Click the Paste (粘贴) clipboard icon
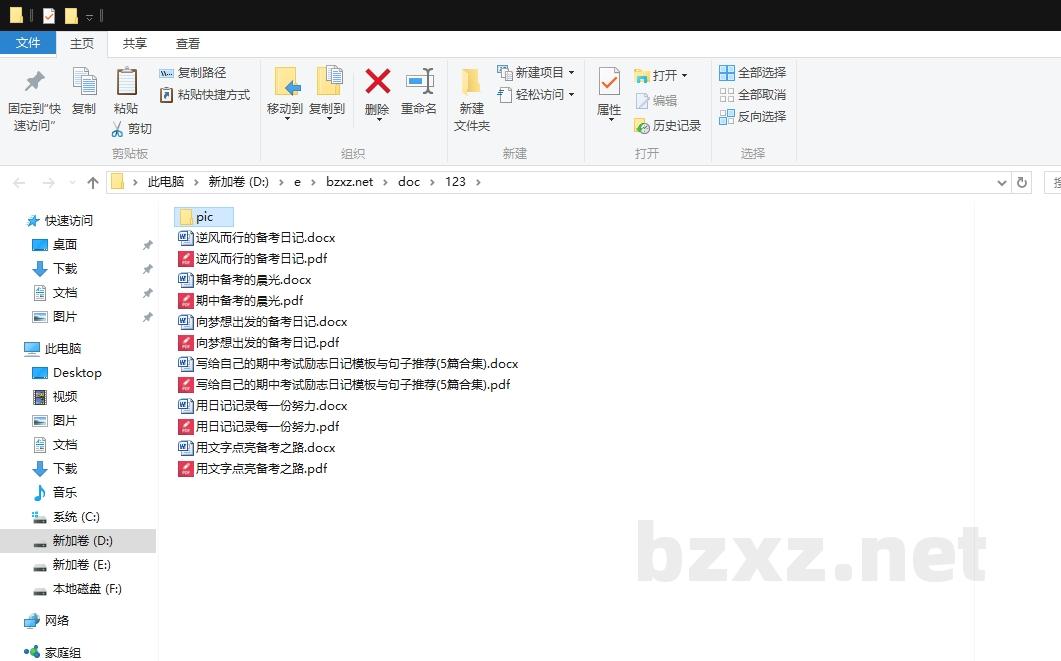This screenshot has height=661, width=1061. [x=126, y=81]
